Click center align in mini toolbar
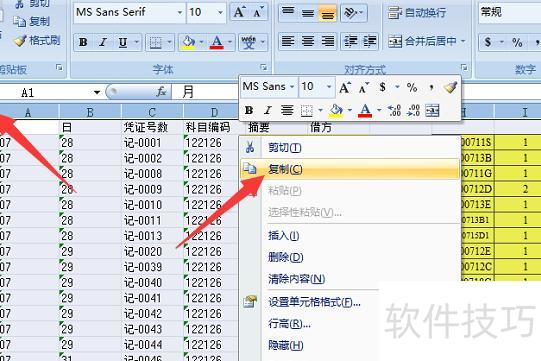This screenshot has height=361, width=541. (287, 110)
